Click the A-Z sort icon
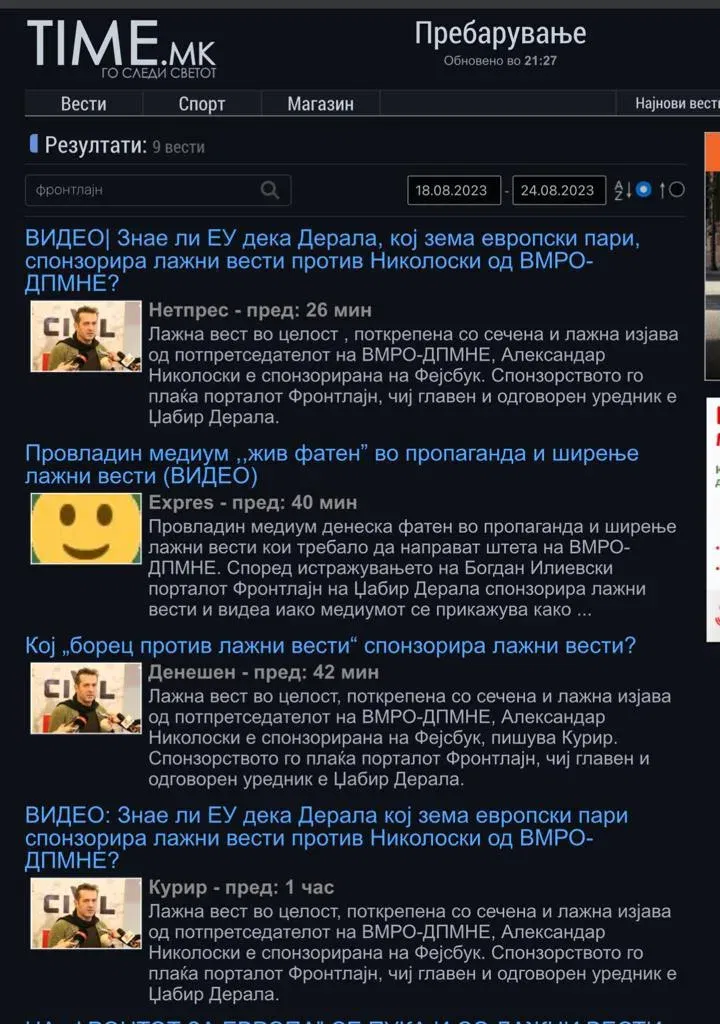 (622, 190)
